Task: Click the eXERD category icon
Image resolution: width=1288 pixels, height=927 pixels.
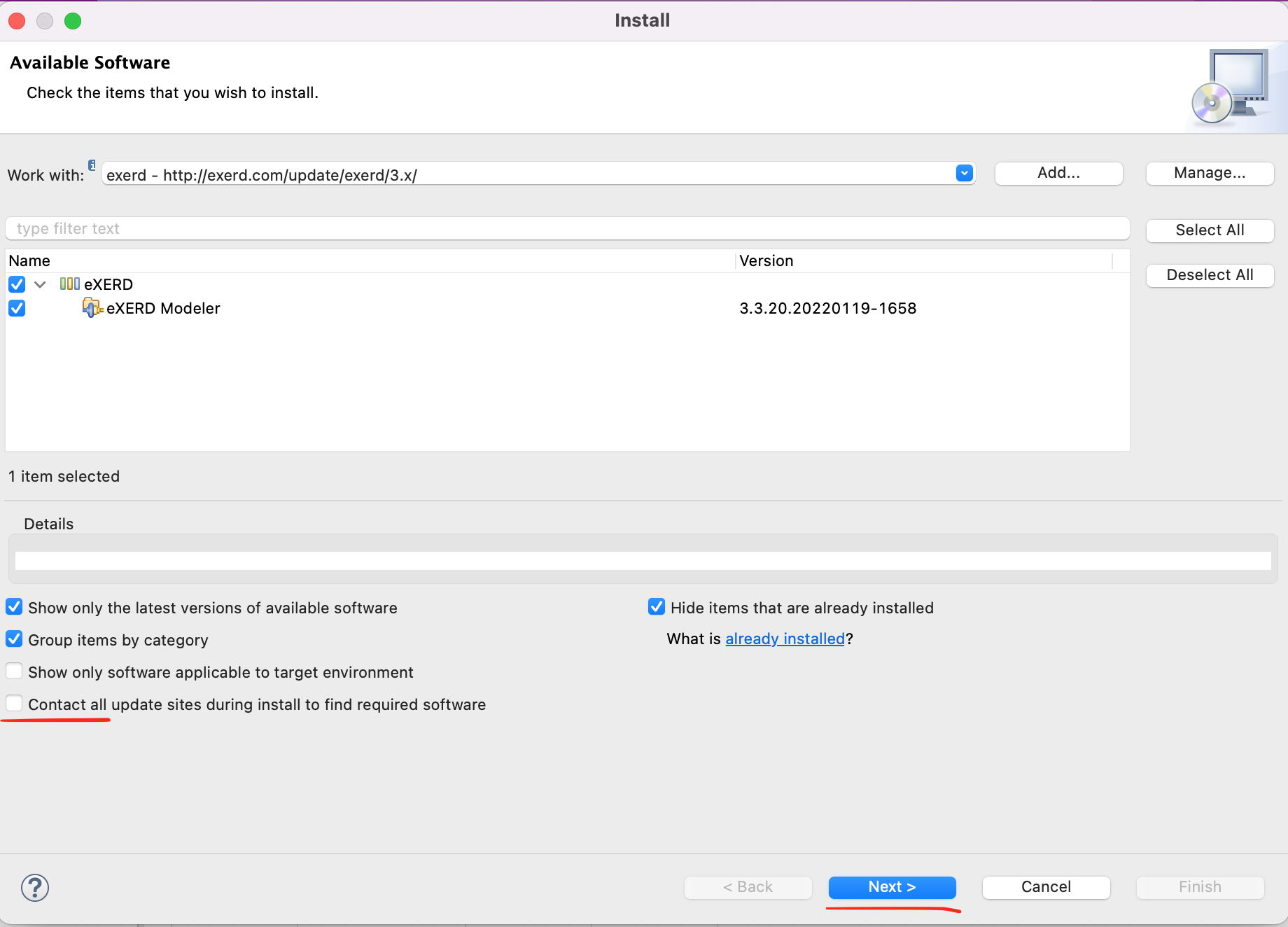Action: (x=70, y=284)
